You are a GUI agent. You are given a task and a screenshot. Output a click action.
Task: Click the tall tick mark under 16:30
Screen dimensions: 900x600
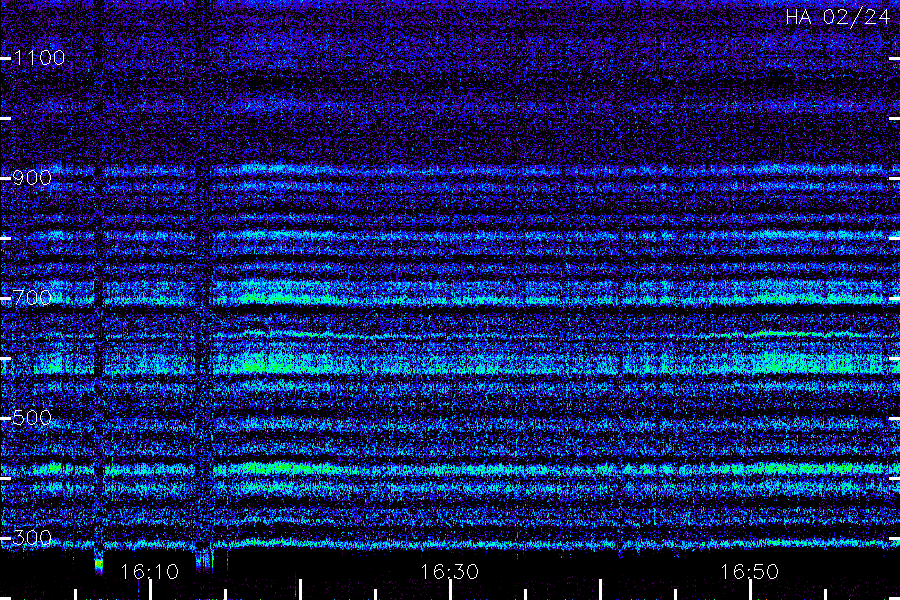pos(450,590)
